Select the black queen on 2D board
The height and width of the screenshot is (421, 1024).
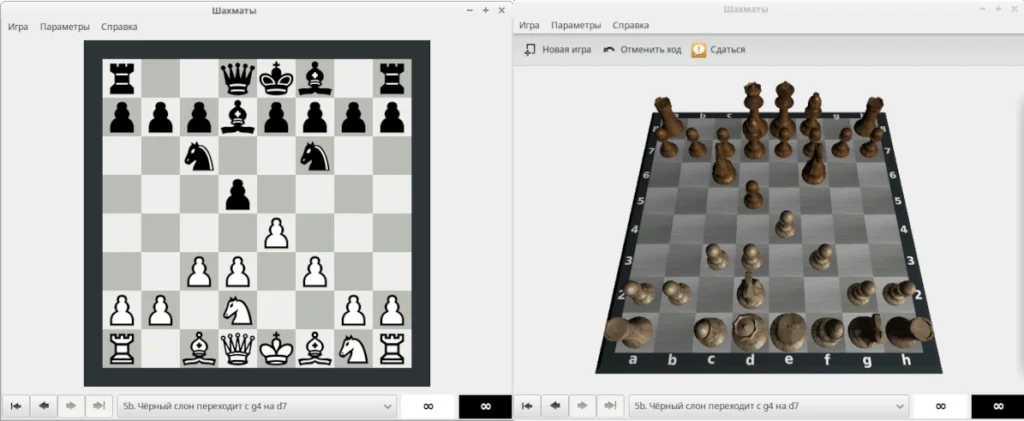(238, 78)
